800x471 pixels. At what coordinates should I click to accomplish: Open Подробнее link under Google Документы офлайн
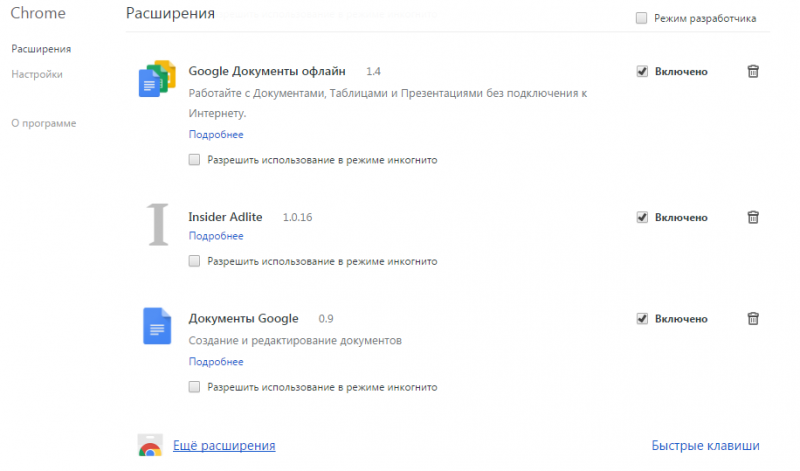coord(216,134)
